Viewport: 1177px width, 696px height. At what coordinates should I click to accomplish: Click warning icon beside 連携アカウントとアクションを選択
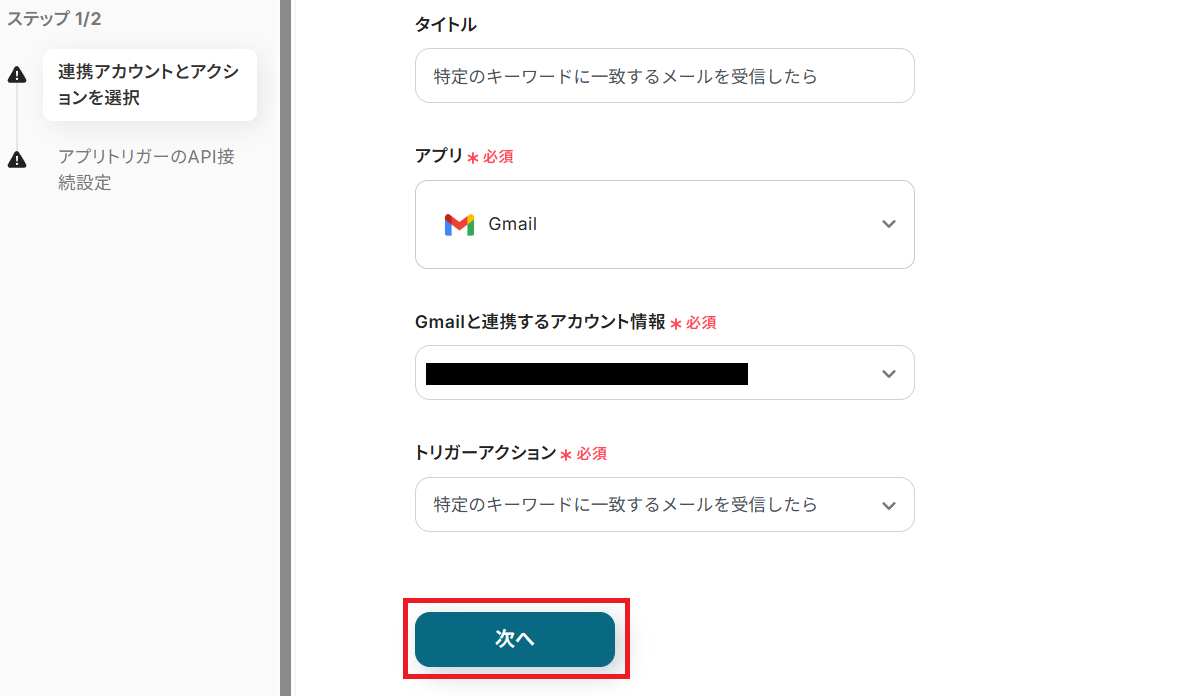click(17, 76)
